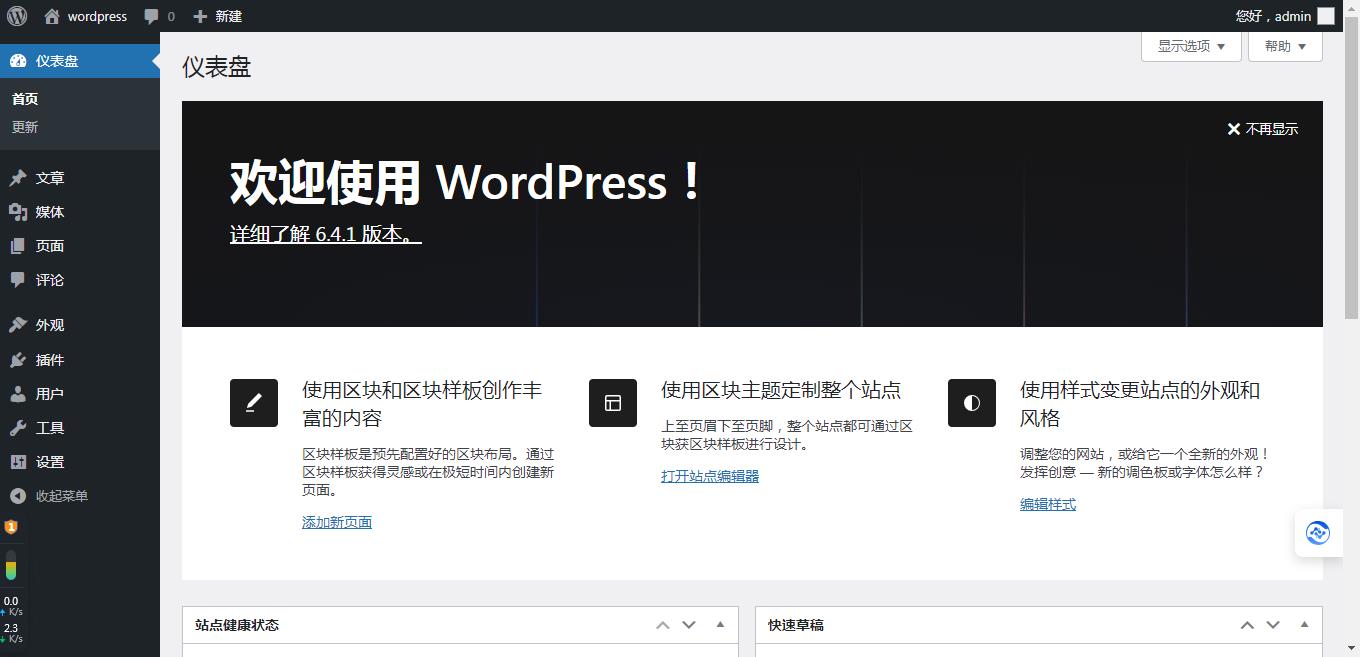Select the 首页 submenu item
The width and height of the screenshot is (1360, 657).
click(25, 99)
